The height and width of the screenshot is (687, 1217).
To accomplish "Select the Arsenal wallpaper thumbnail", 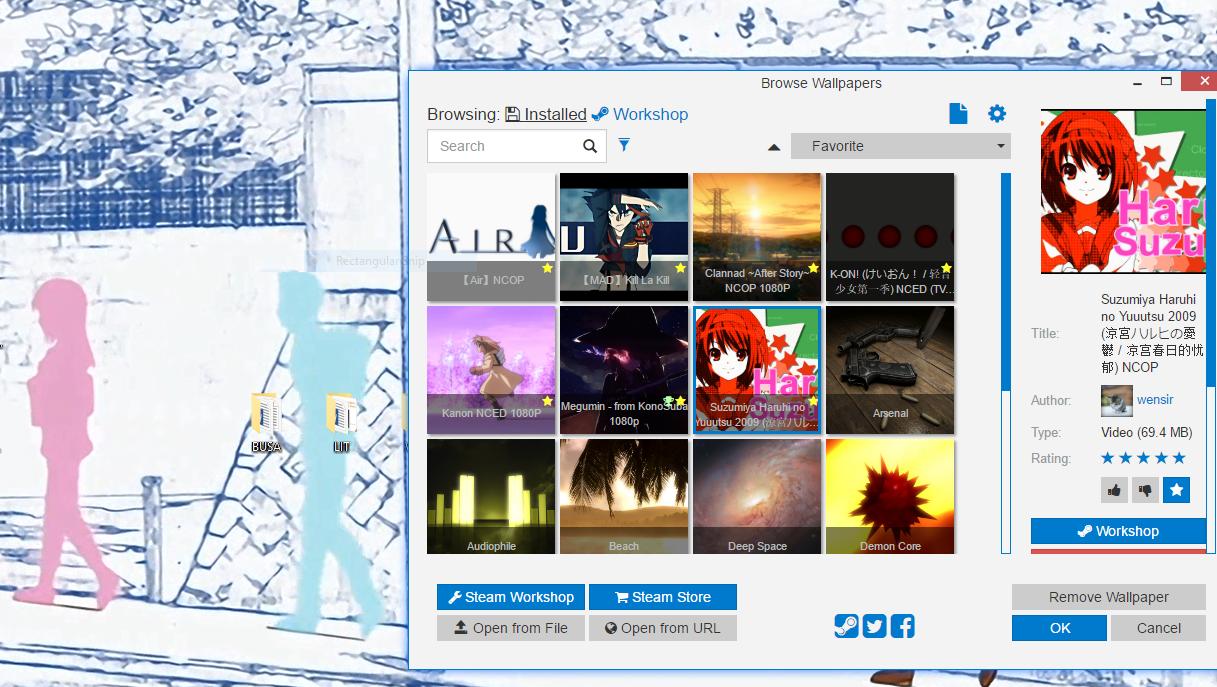I will coord(890,369).
